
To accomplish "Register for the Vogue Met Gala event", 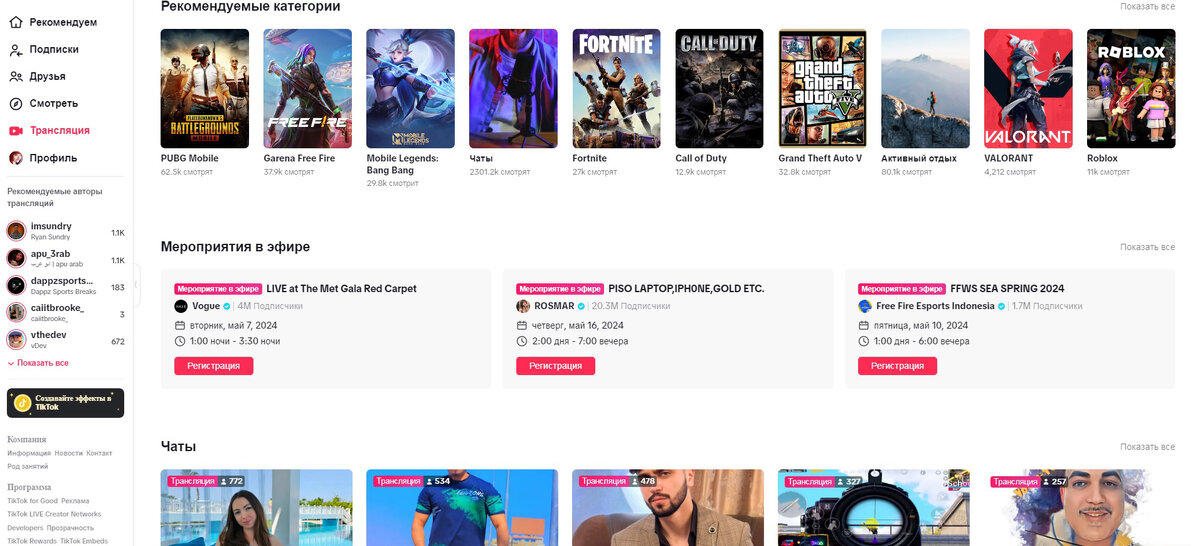I will 214,366.
